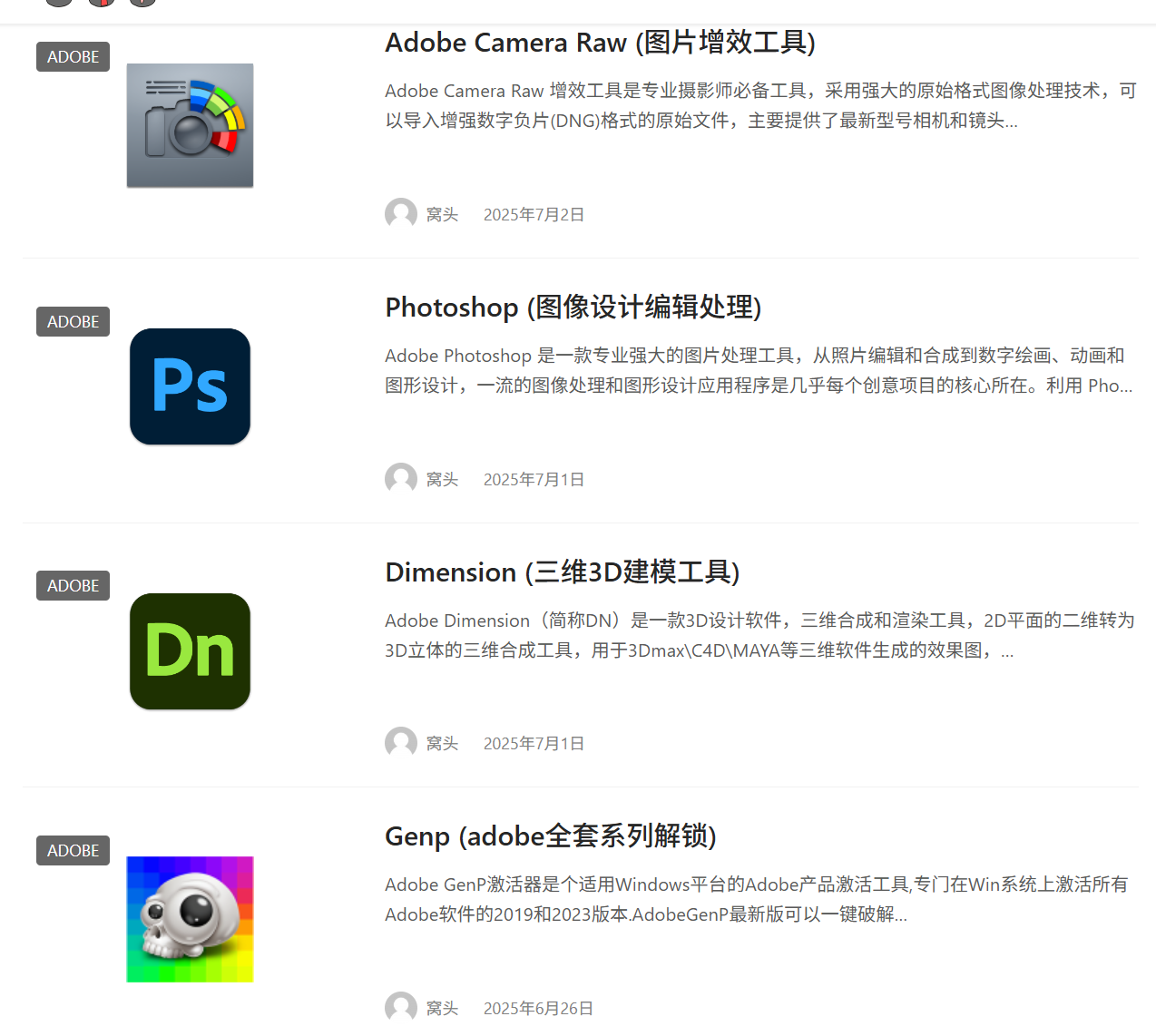Click the ADOBE tag beside Photoshop

[x=73, y=322]
